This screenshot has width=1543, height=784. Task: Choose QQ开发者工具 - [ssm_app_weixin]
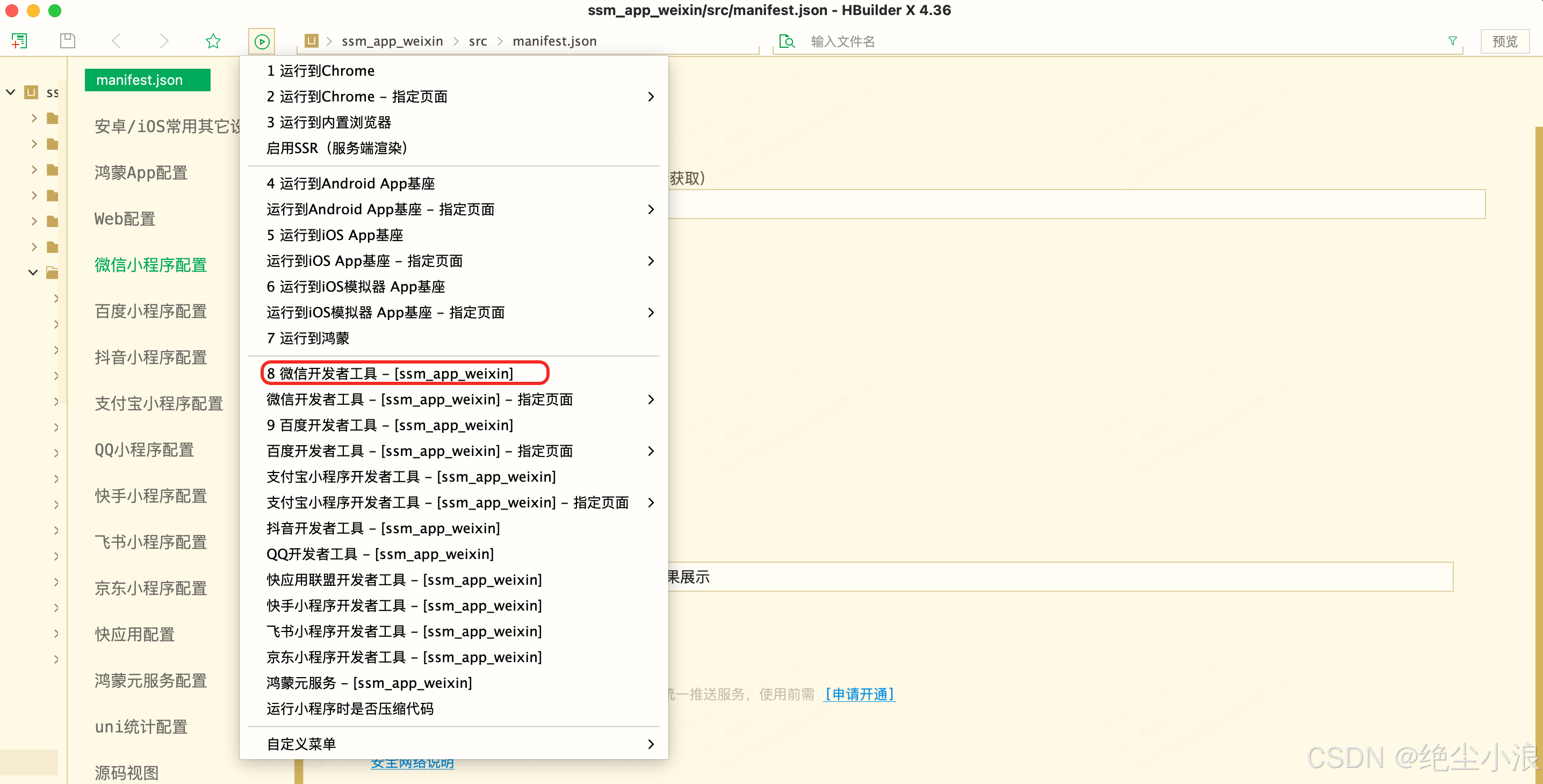[454, 554]
